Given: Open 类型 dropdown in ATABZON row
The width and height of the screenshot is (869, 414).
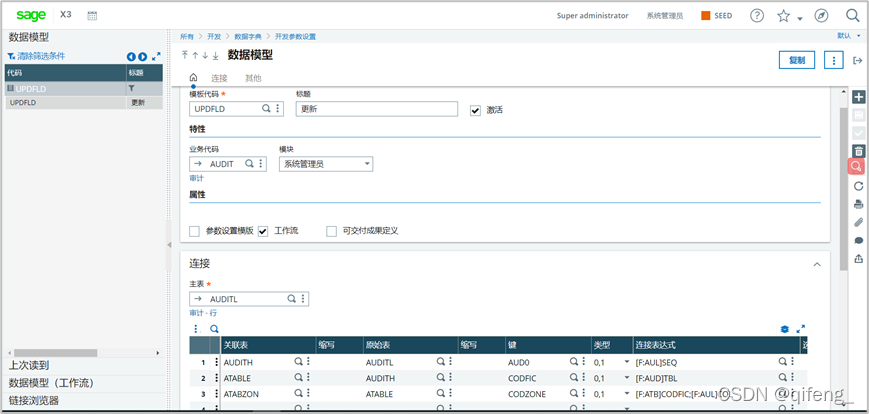Looking at the screenshot, I should coord(627,394).
